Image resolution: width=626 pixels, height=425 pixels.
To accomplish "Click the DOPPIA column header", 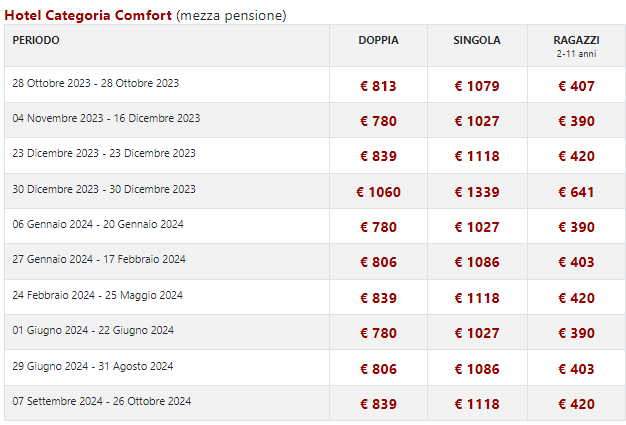I will (378, 40).
